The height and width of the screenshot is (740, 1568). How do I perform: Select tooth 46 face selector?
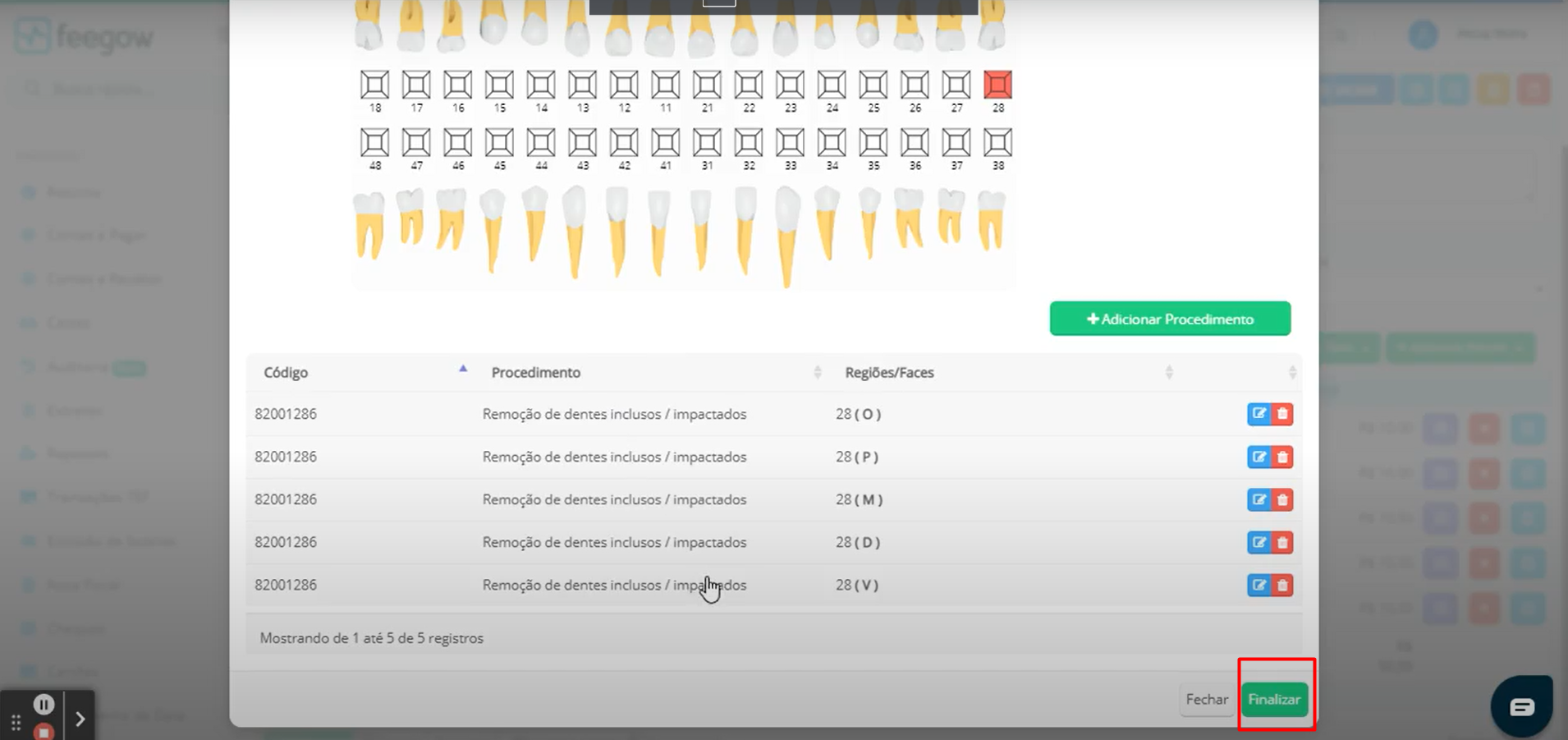click(x=457, y=142)
